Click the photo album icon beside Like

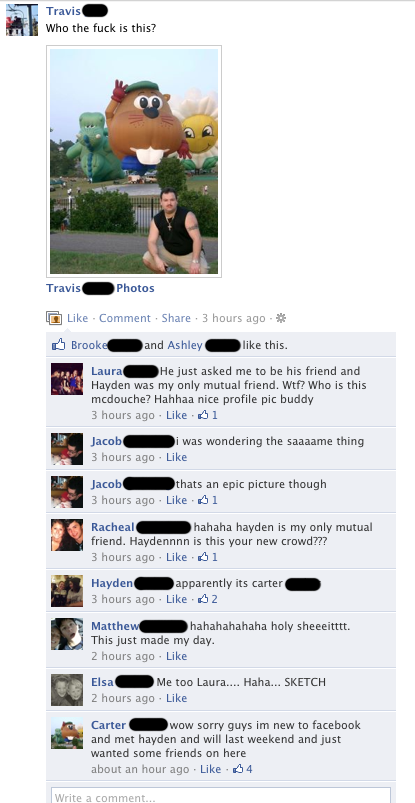pyautogui.click(x=54, y=318)
